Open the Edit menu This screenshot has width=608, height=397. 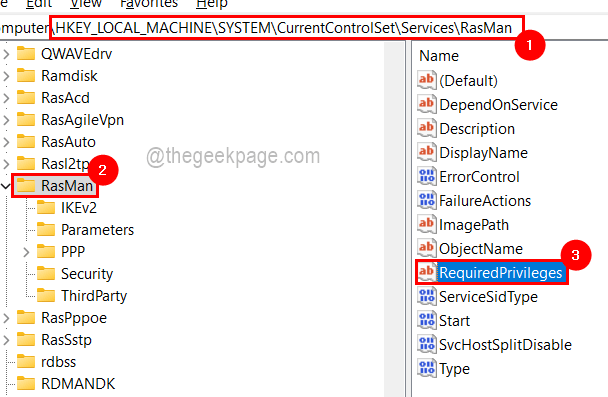point(39,3)
